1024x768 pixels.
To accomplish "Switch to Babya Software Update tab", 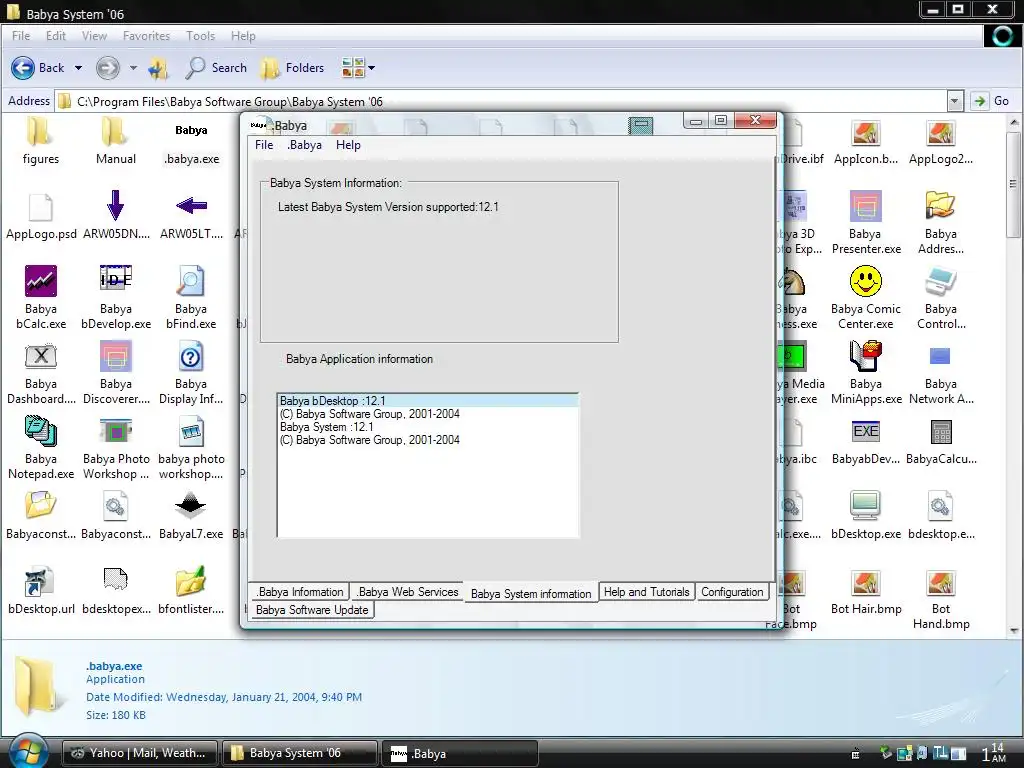I will [312, 609].
